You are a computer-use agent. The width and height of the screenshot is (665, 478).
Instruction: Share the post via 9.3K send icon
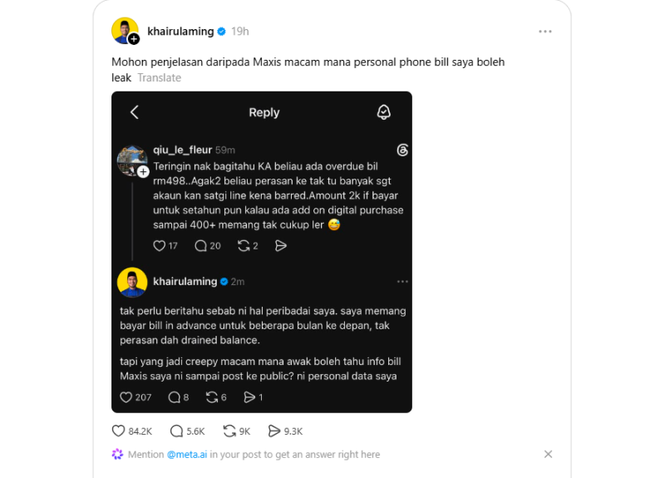point(274,431)
